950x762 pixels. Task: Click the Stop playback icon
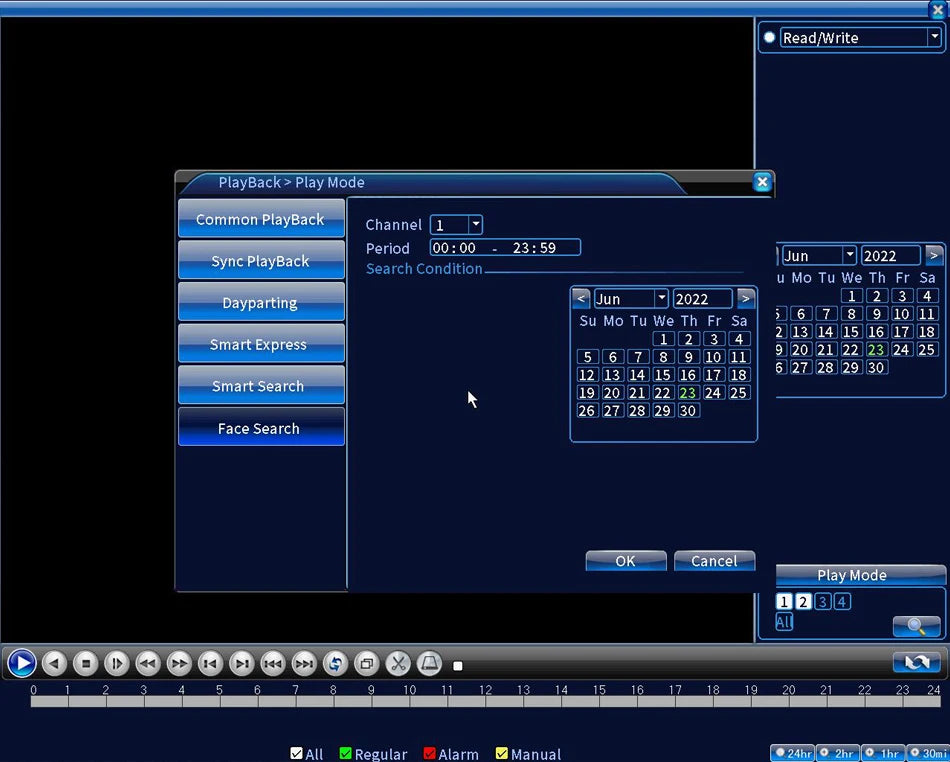[86, 663]
